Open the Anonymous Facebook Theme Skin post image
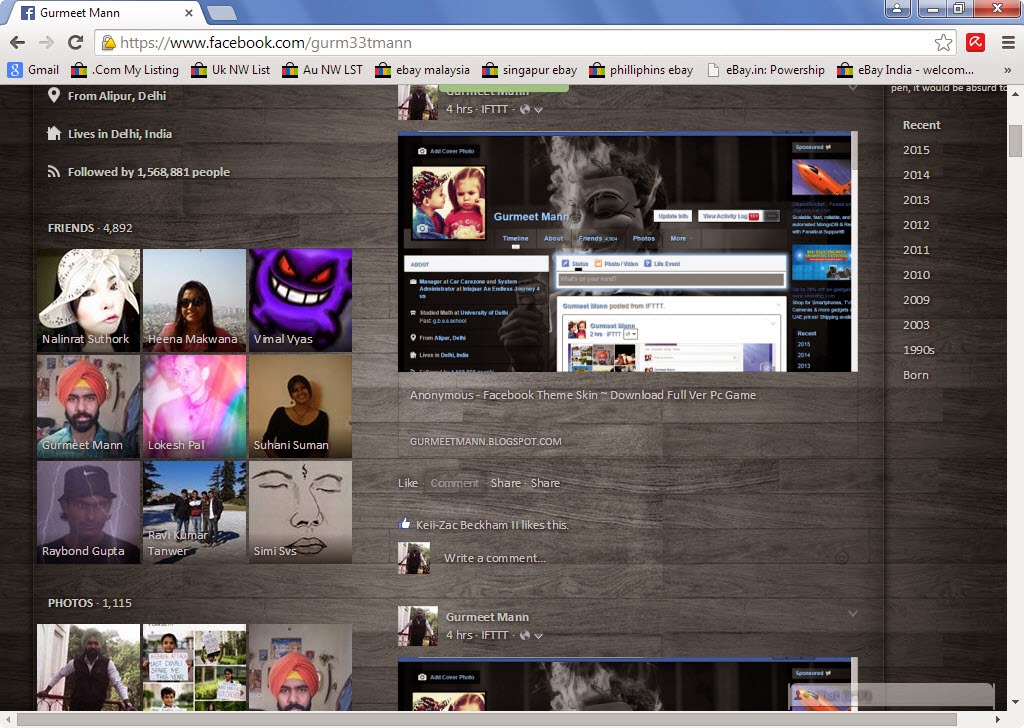Viewport: 1024px width, 728px height. (x=627, y=252)
